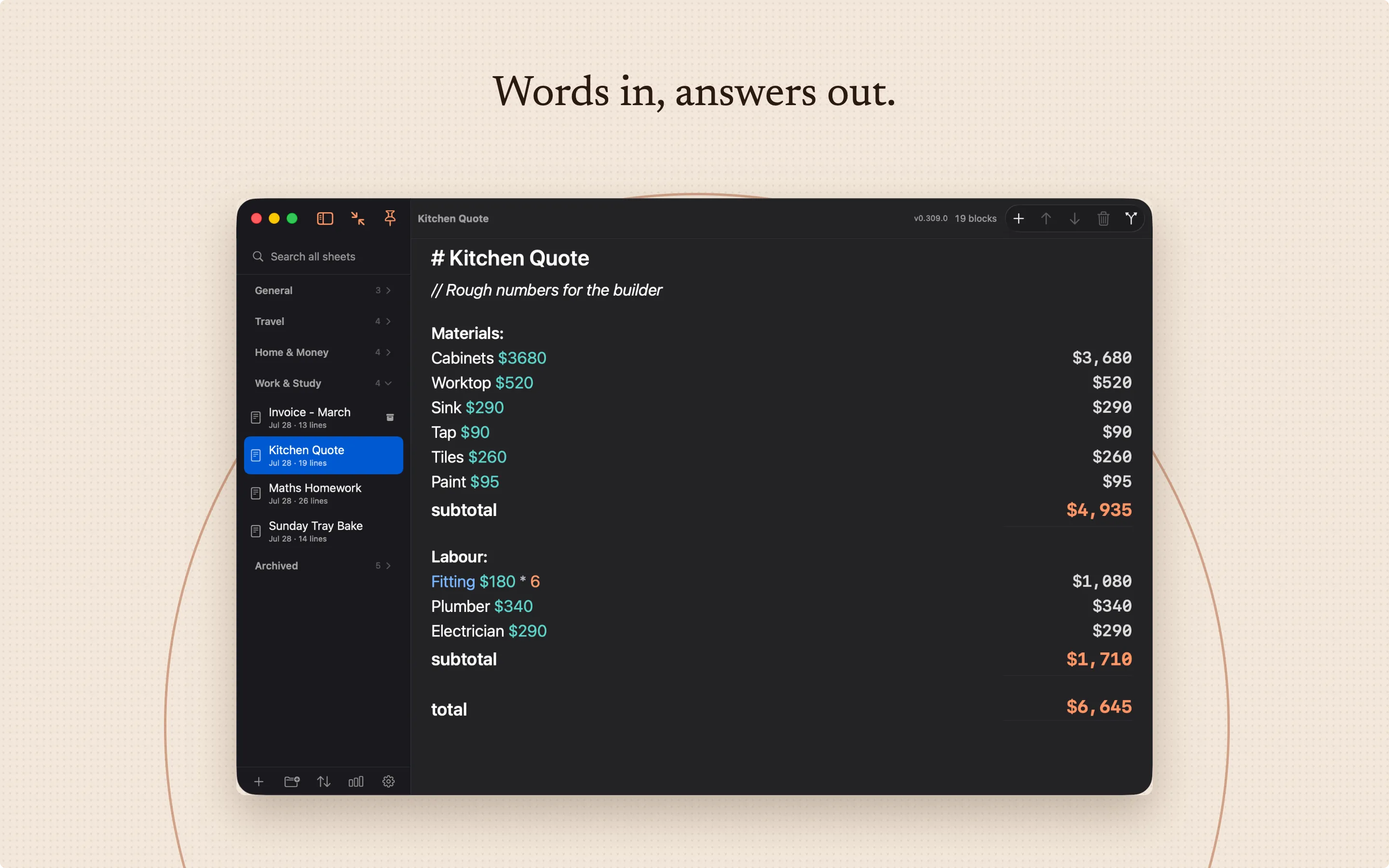This screenshot has width=1389, height=868.
Task: Expand the General folder chevron
Action: pyautogui.click(x=389, y=290)
